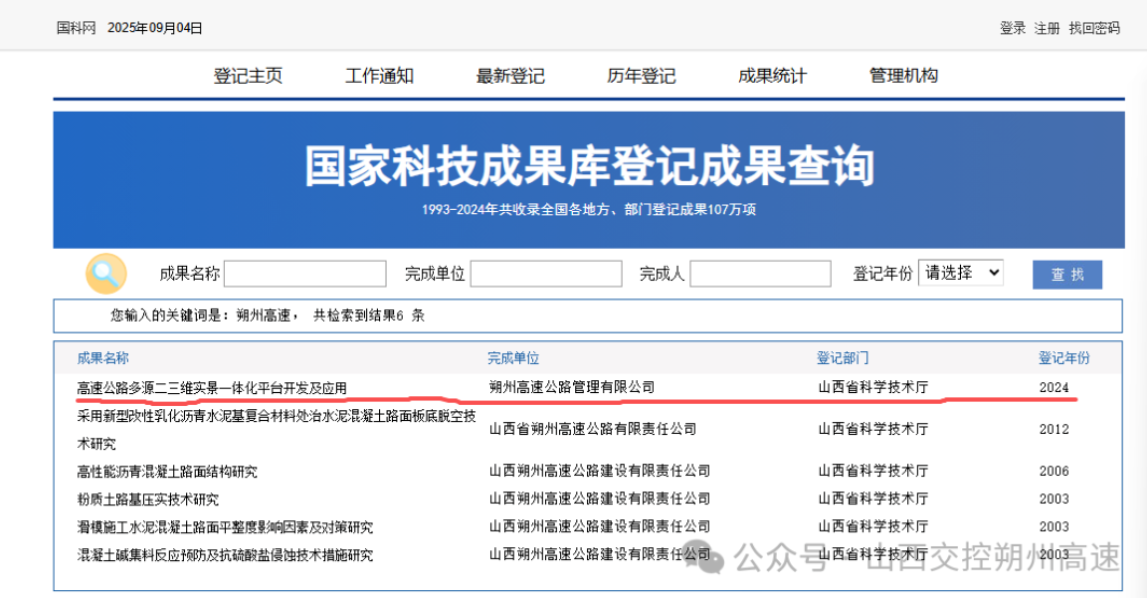The height and width of the screenshot is (598, 1147).
Task: Expand the 登记年份 请选择 dropdown
Action: 960,273
